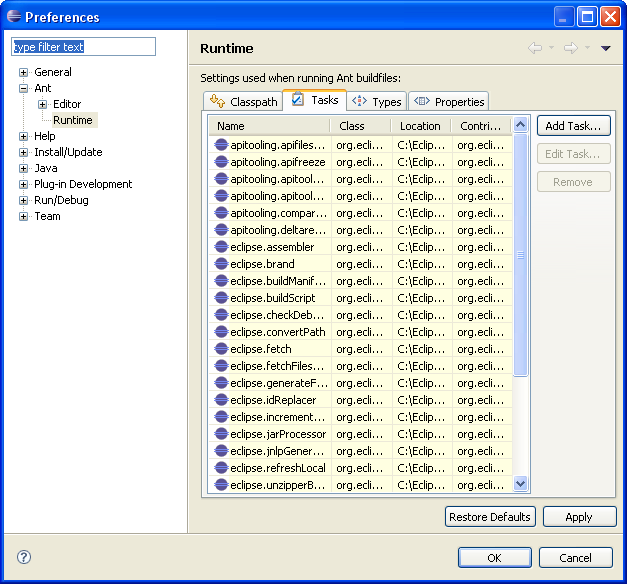This screenshot has width=627, height=584.
Task: Click the type filter text field
Action: pos(83,47)
